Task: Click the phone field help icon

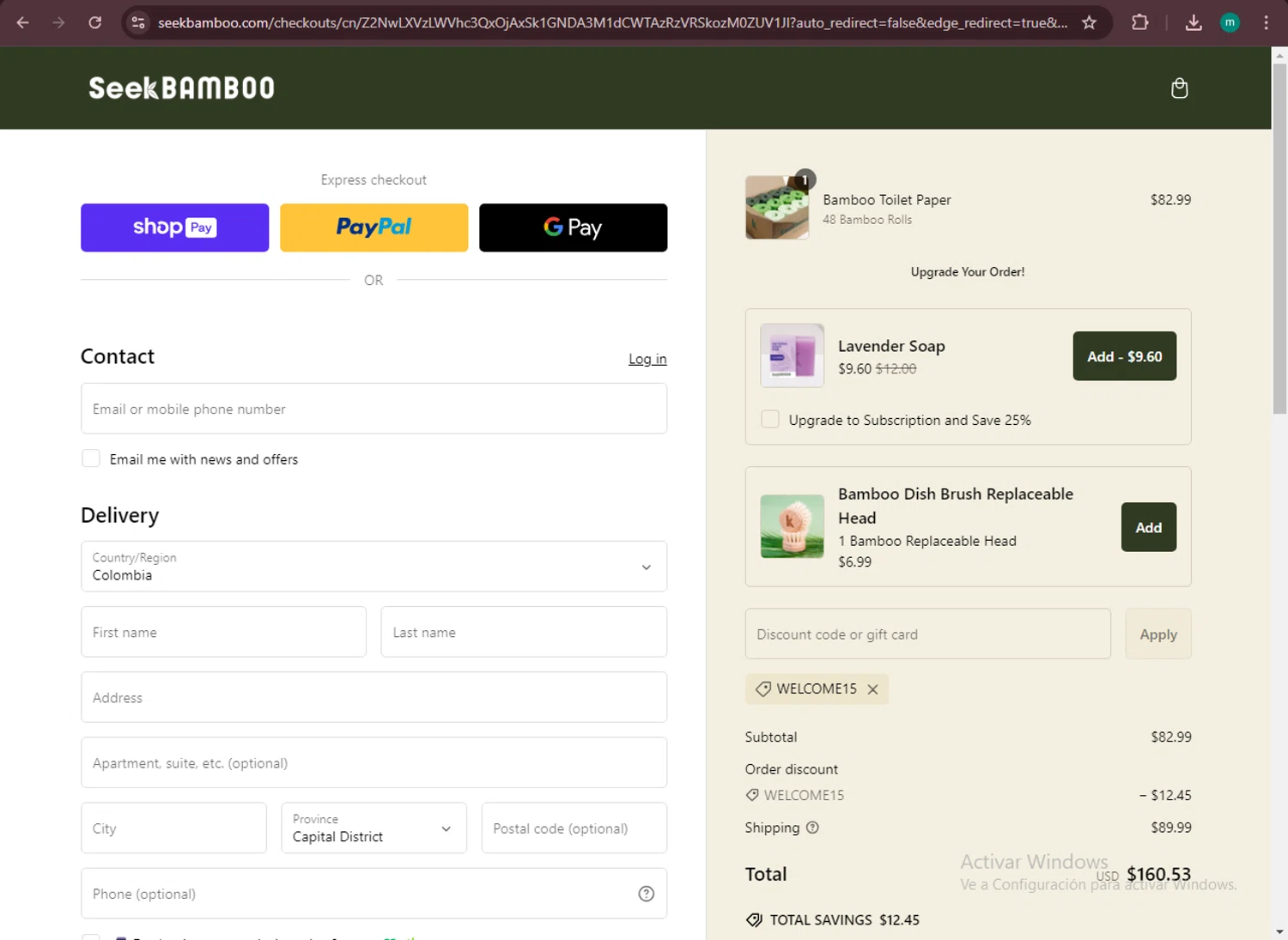Action: pyautogui.click(x=647, y=894)
